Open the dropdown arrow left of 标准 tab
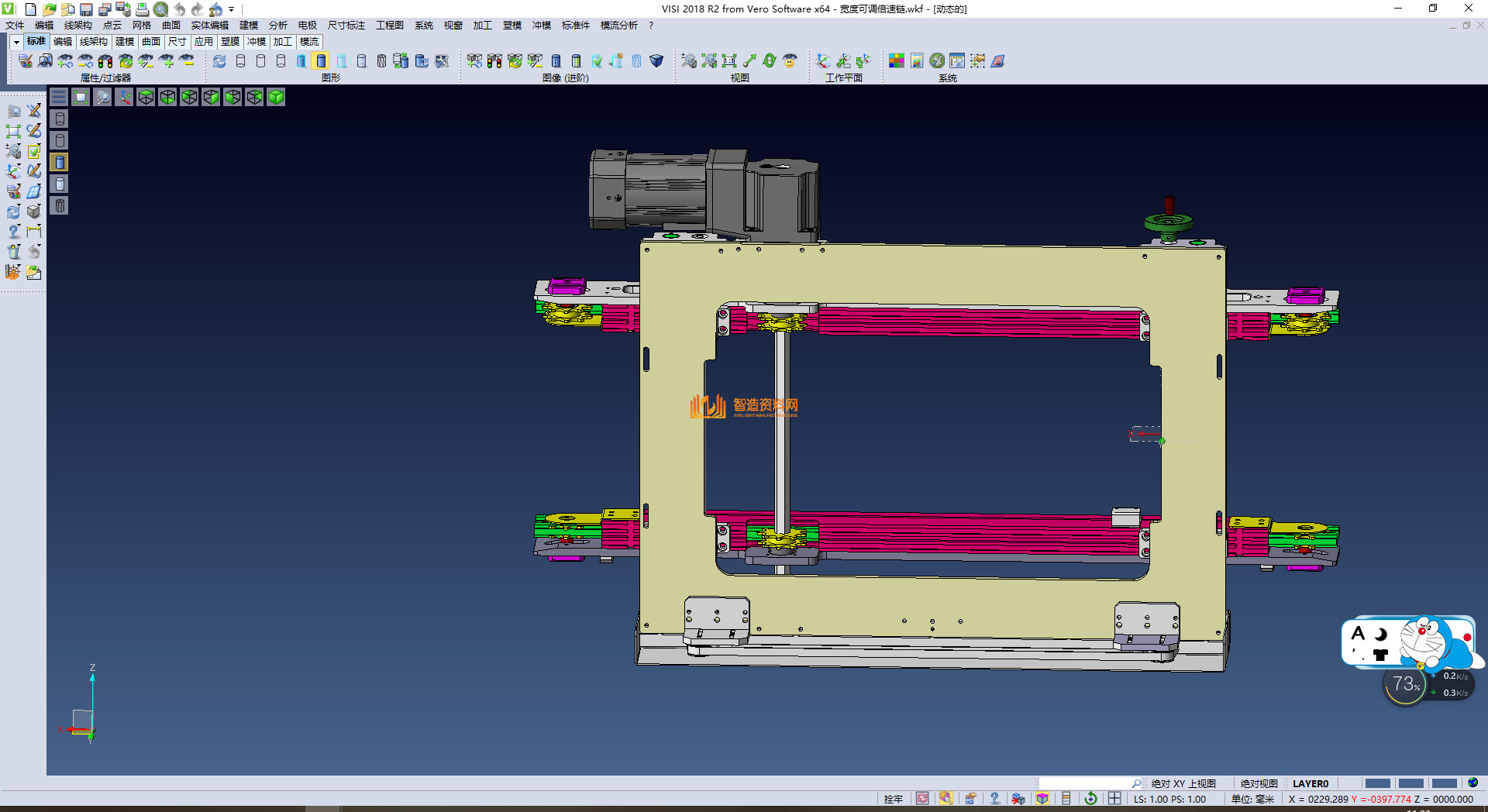1488x812 pixels. pyautogui.click(x=16, y=42)
